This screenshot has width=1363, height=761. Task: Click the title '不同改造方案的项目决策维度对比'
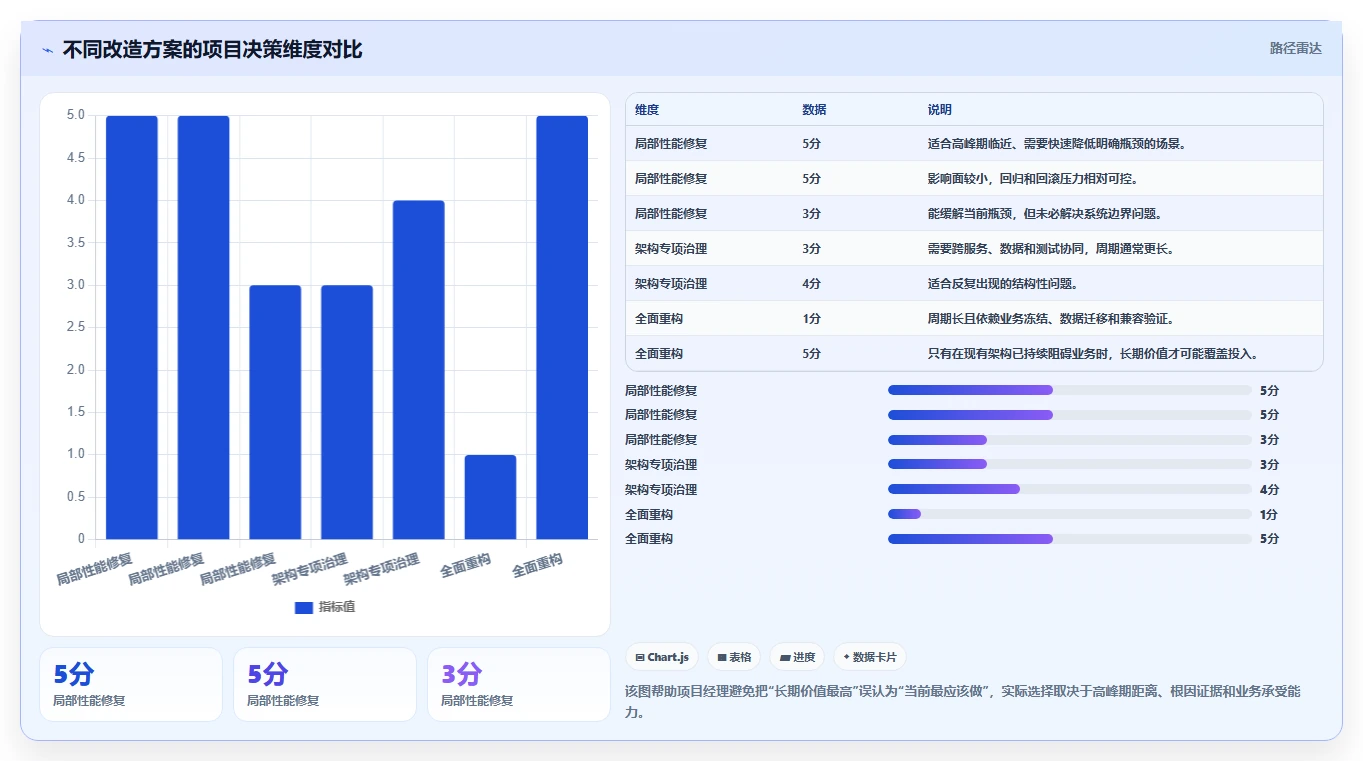[212, 50]
